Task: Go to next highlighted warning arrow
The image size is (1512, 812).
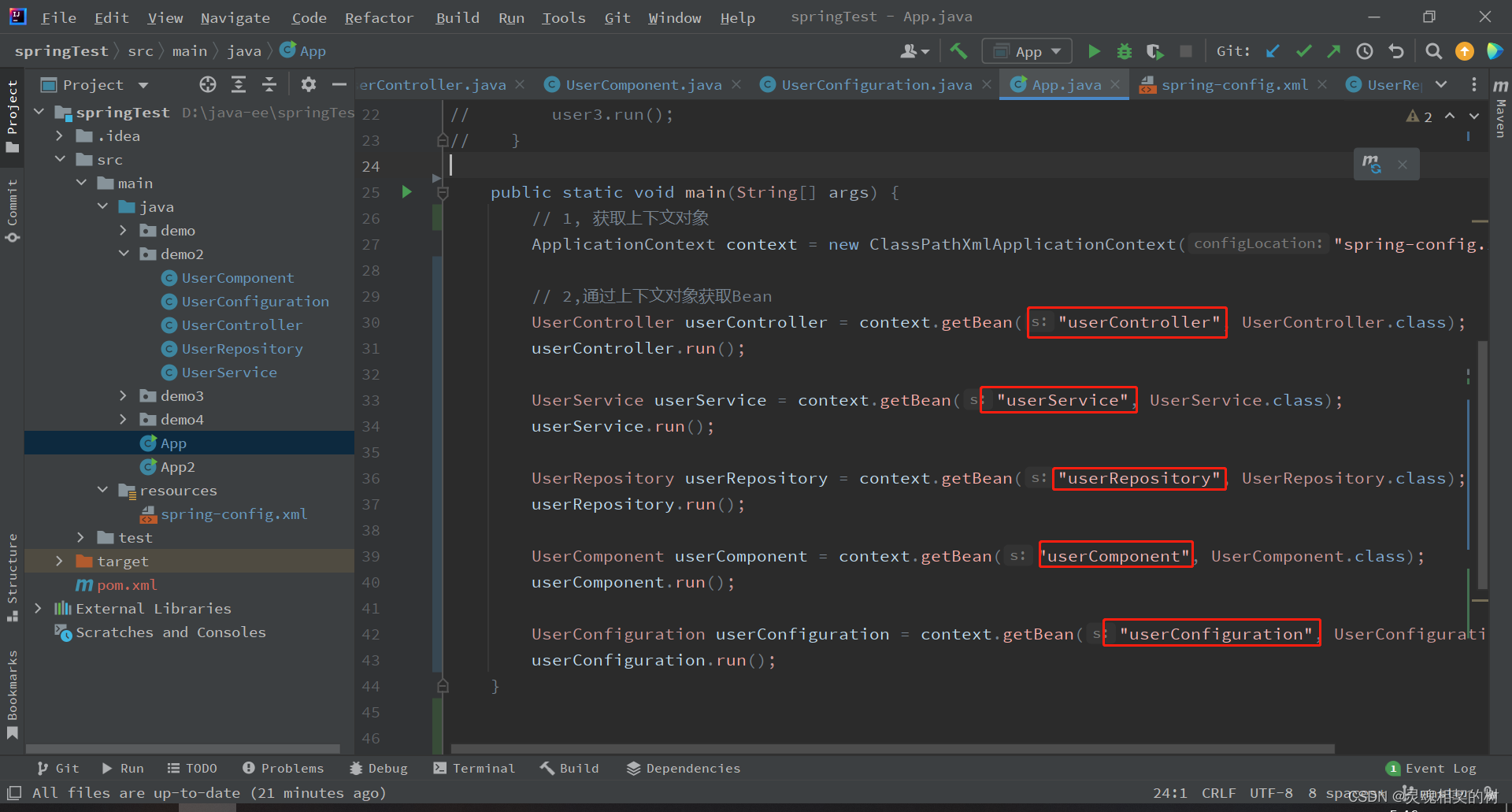Action: (x=1474, y=116)
